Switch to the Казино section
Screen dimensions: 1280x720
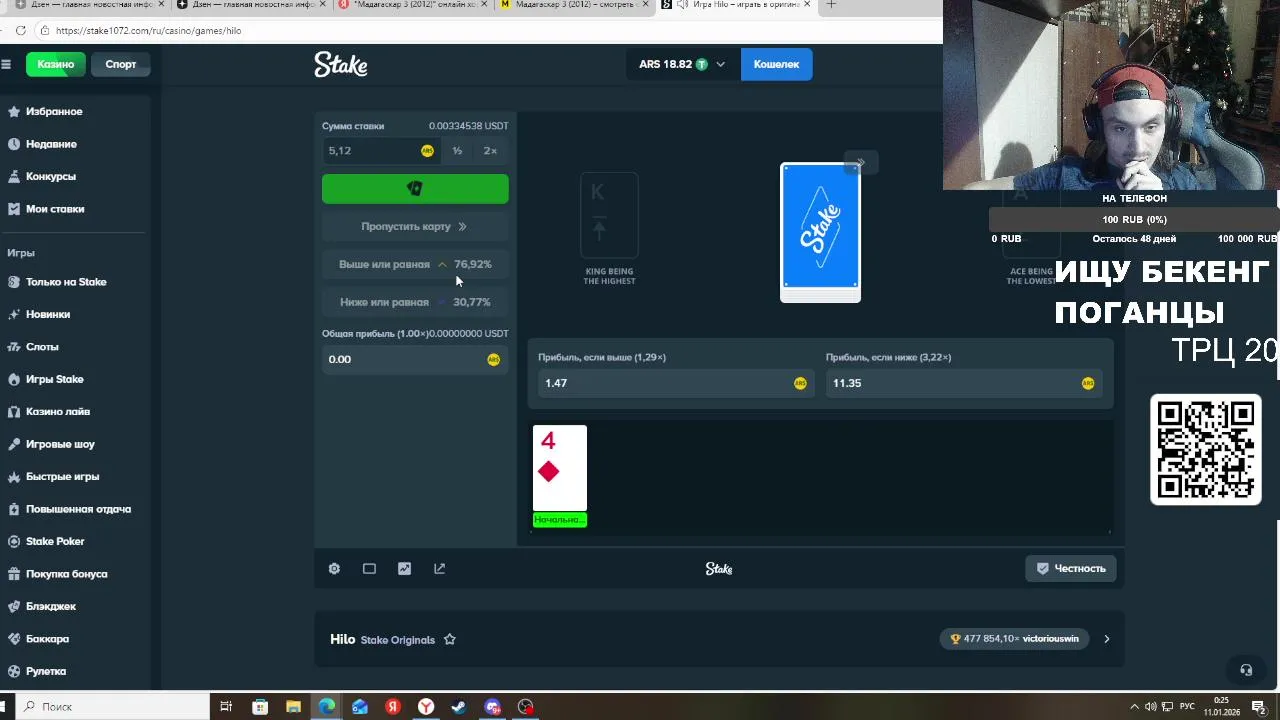(56, 64)
